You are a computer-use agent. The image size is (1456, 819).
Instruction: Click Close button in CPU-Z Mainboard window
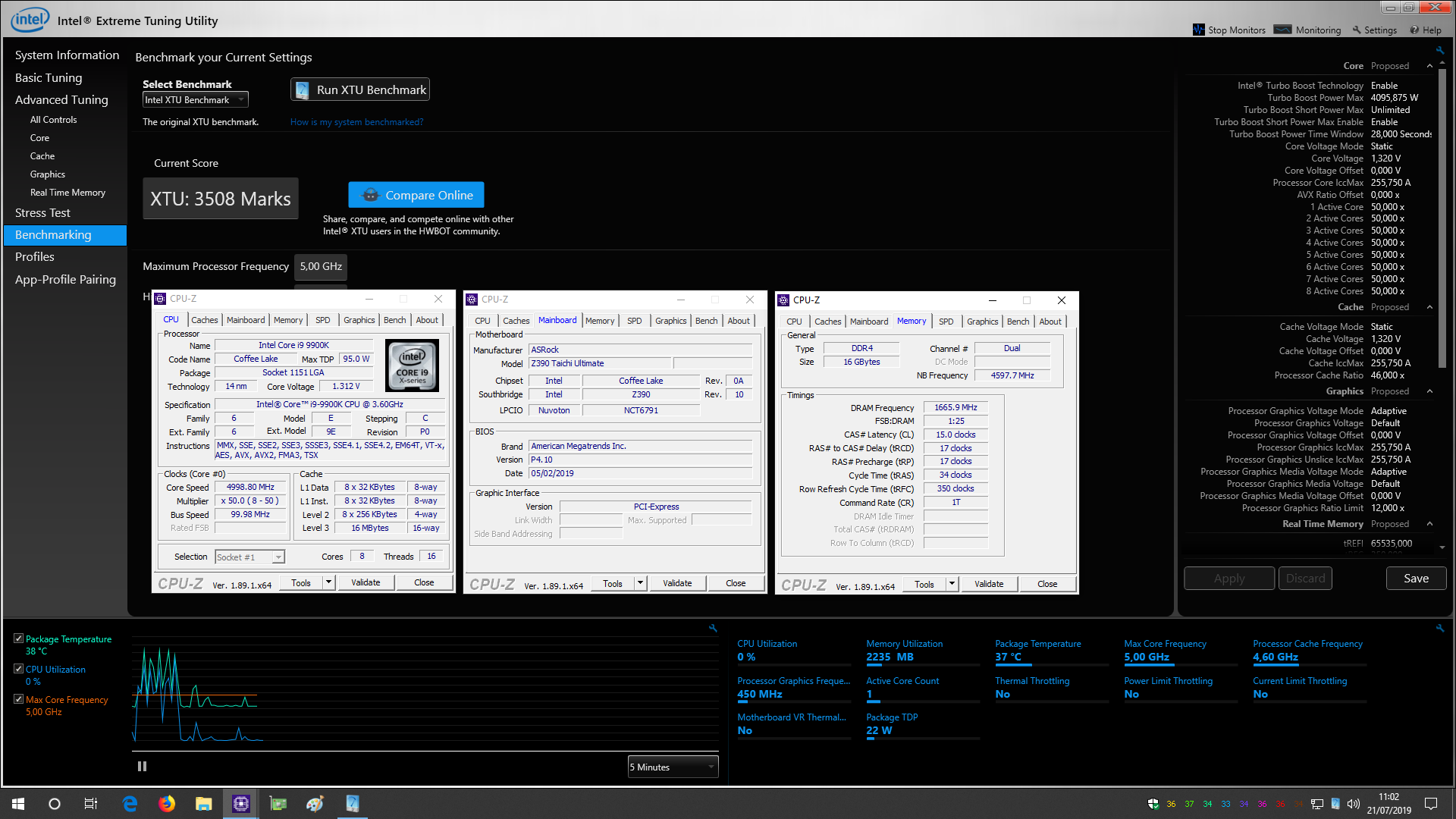pyautogui.click(x=736, y=583)
